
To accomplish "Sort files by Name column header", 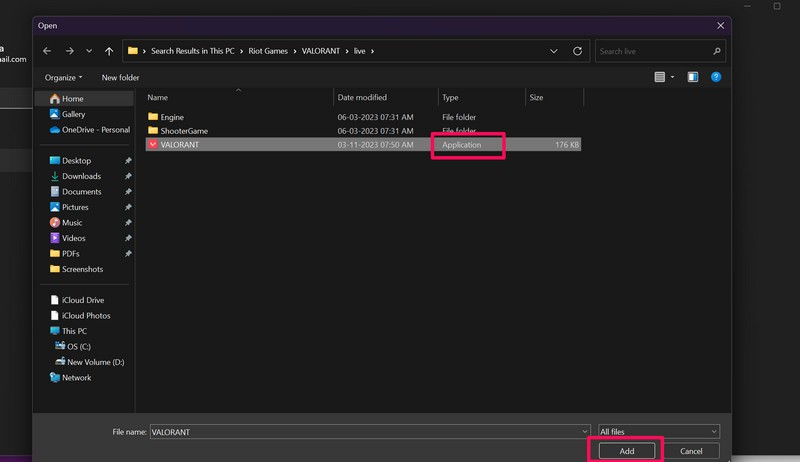I will pyautogui.click(x=158, y=98).
